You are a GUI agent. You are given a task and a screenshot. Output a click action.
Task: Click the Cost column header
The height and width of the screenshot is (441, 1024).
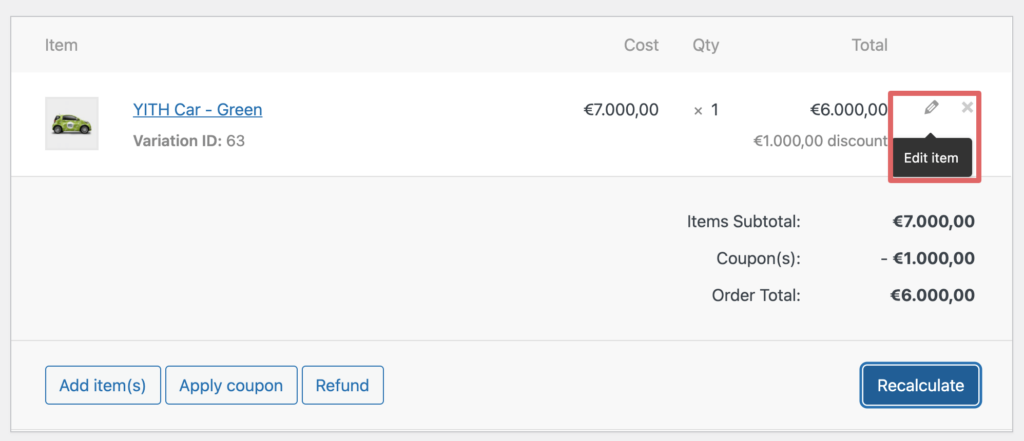(641, 45)
